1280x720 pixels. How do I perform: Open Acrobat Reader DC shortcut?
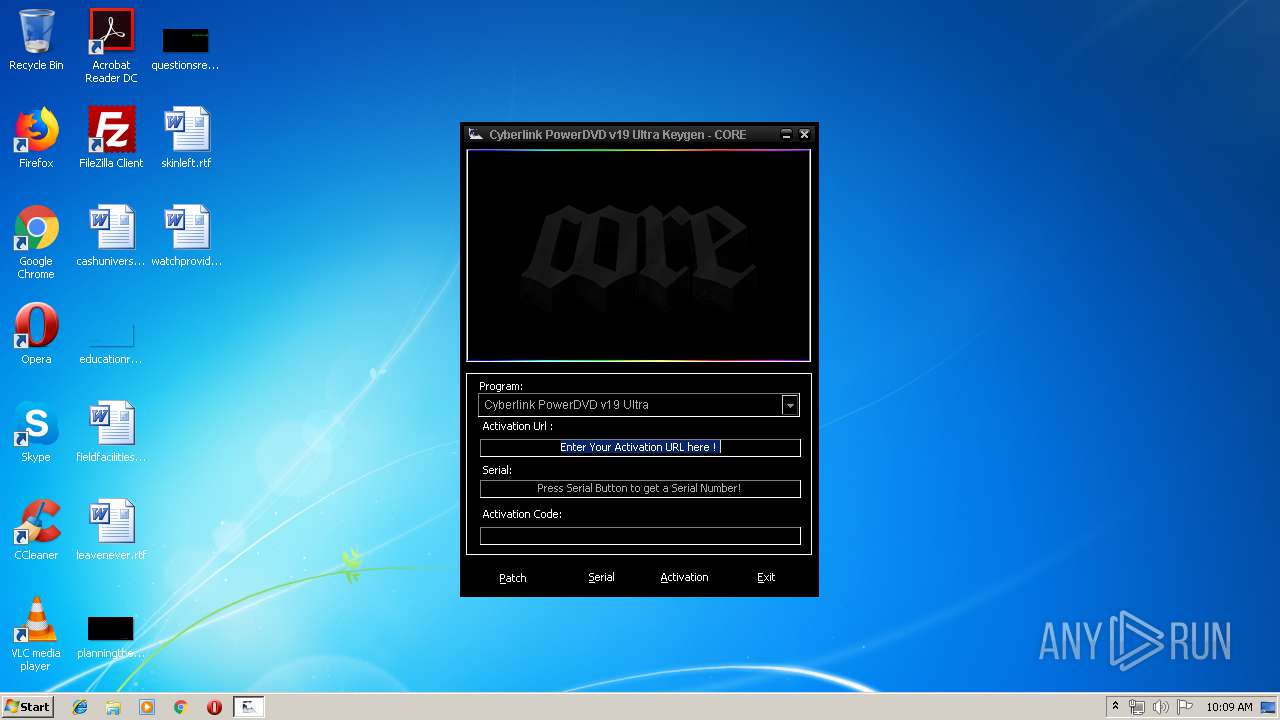tap(111, 46)
